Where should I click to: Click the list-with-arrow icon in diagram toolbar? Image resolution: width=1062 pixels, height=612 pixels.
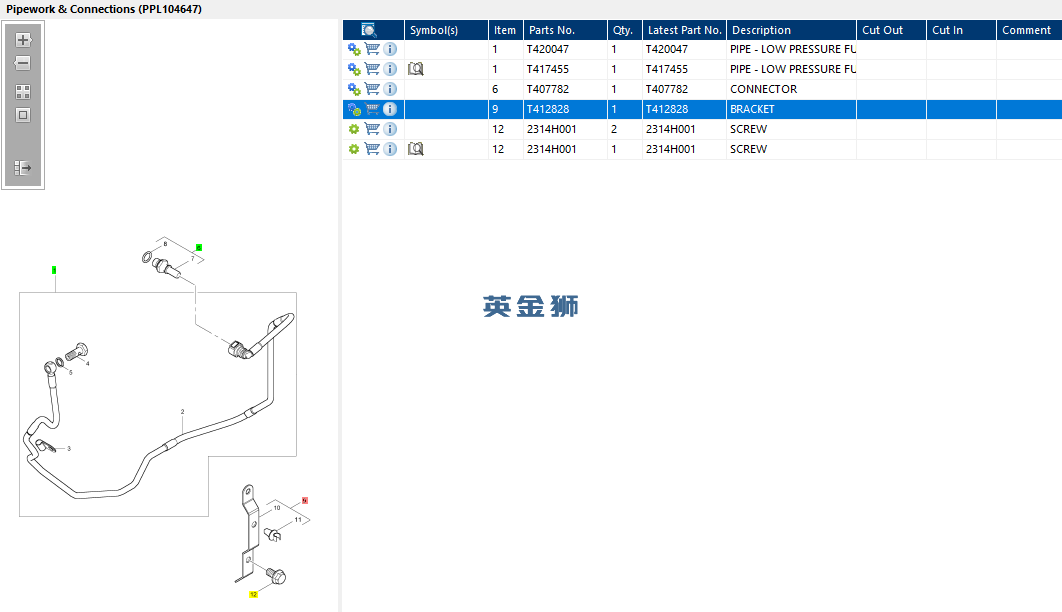[23, 167]
